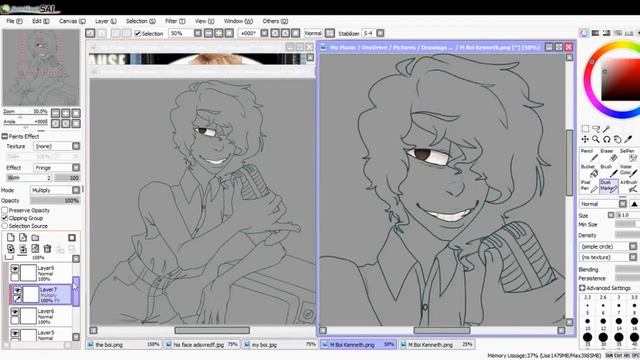Expand the Advanced Settings section

582,288
